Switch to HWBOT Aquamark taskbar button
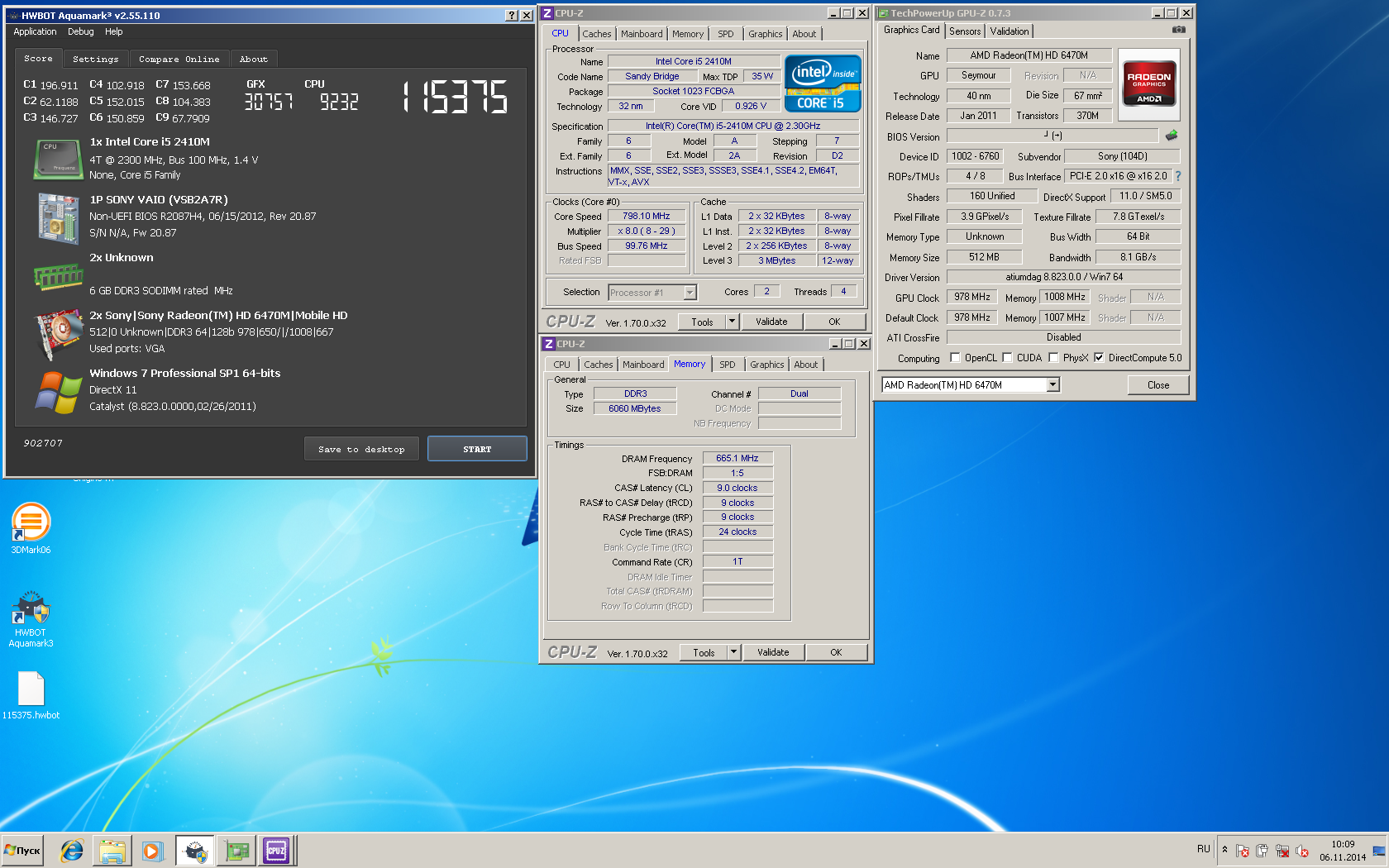This screenshot has height=868, width=1389. coord(195,851)
